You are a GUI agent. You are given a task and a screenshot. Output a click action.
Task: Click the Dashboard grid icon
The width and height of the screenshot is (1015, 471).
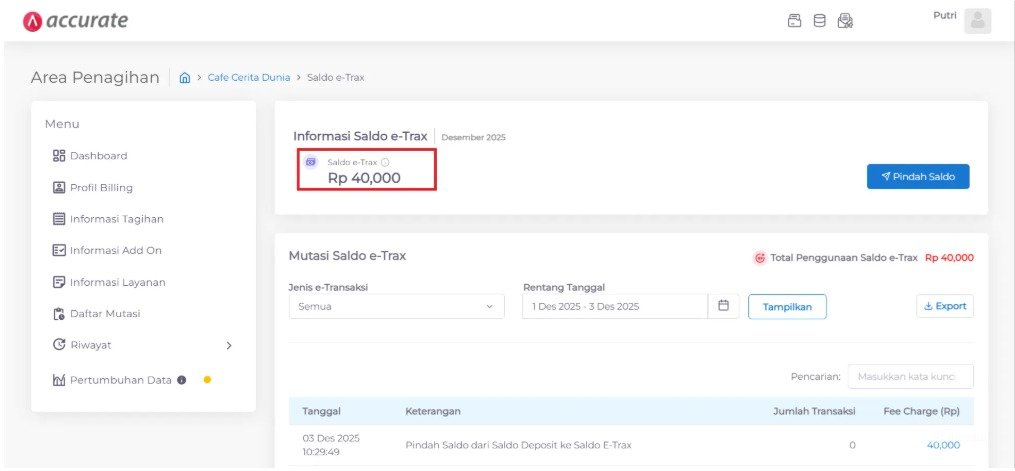point(59,156)
